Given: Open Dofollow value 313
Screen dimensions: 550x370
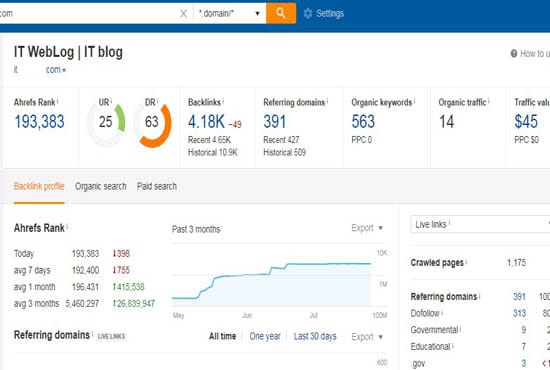Looking at the screenshot, I should tap(519, 313).
